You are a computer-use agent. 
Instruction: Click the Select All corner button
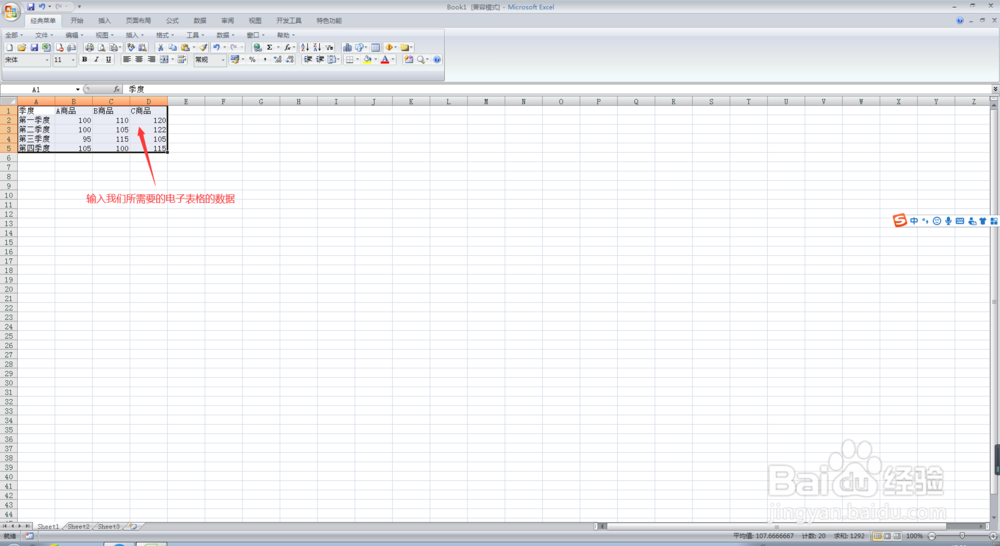point(8,101)
